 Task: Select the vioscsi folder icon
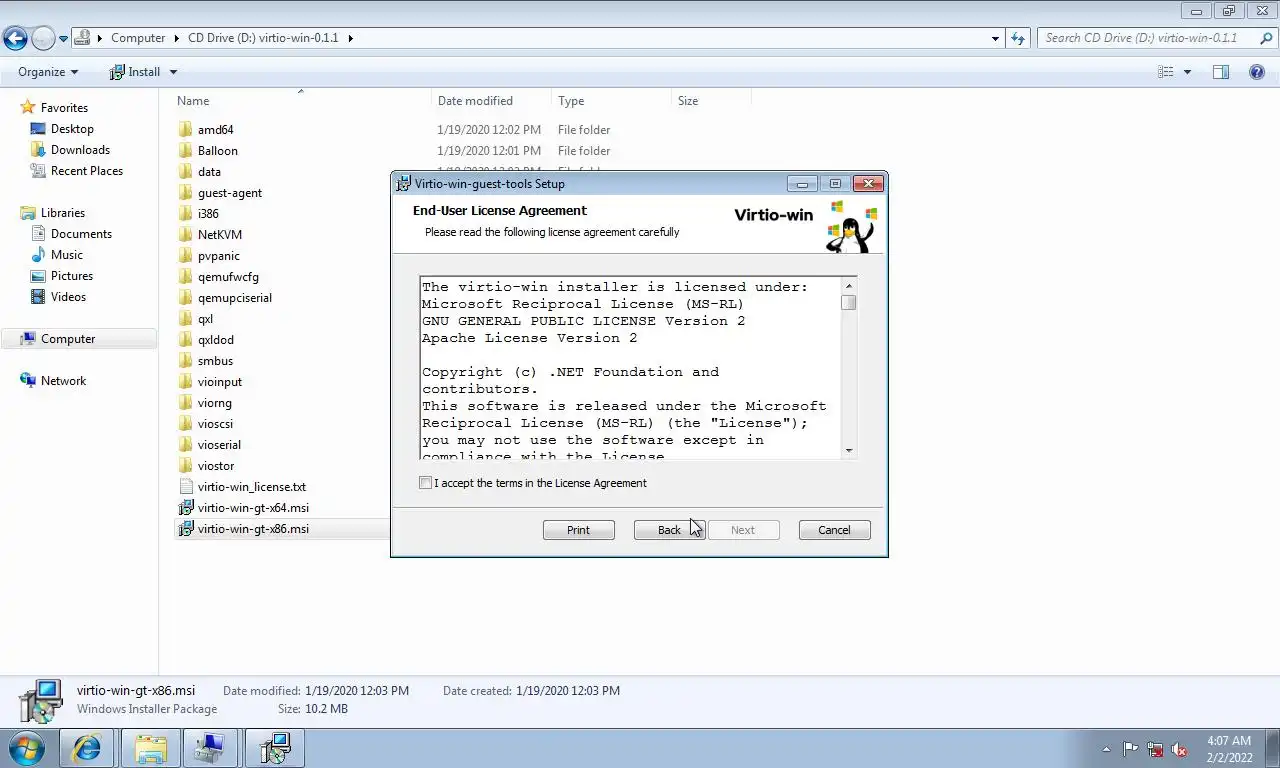pos(185,424)
